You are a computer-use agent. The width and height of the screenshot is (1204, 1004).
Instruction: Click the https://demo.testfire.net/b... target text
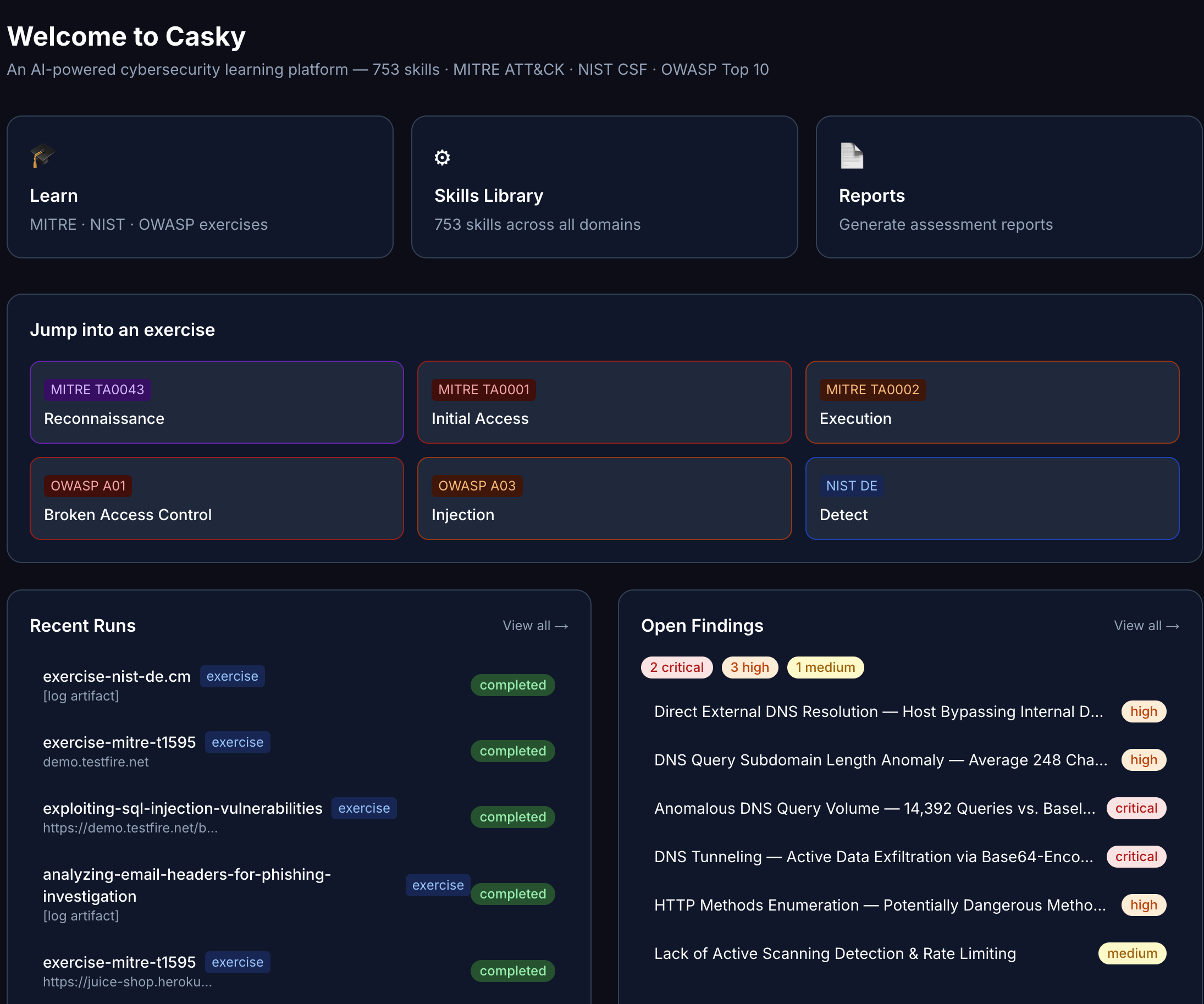click(x=130, y=828)
